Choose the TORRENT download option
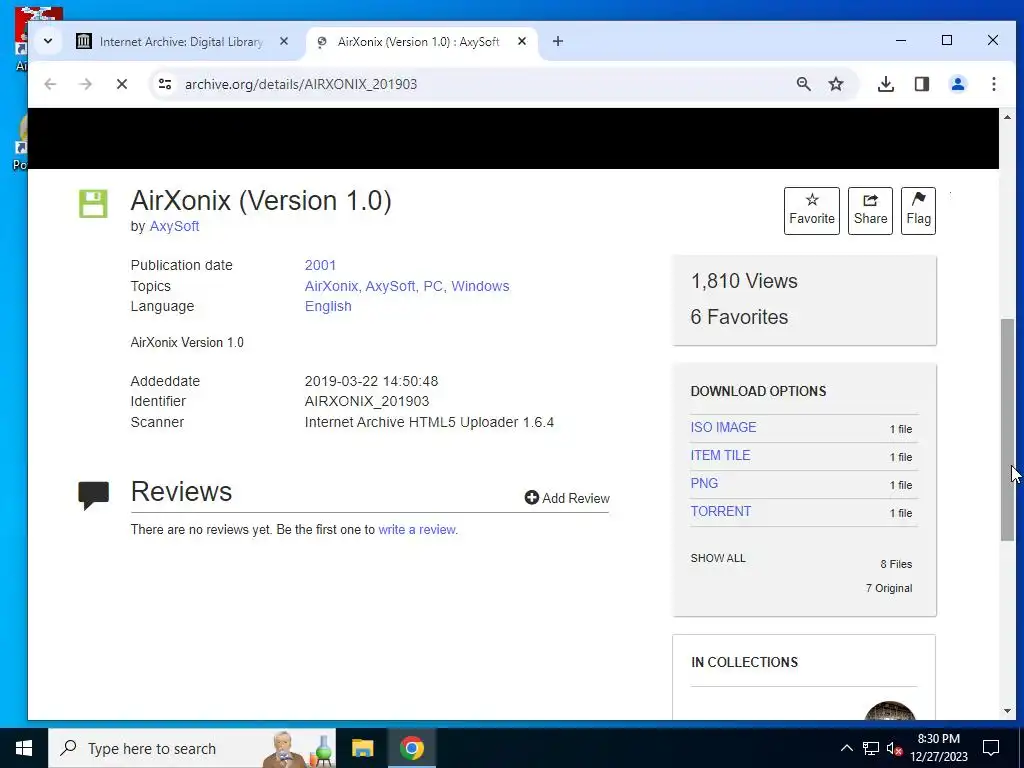This screenshot has width=1024, height=768. click(x=720, y=511)
